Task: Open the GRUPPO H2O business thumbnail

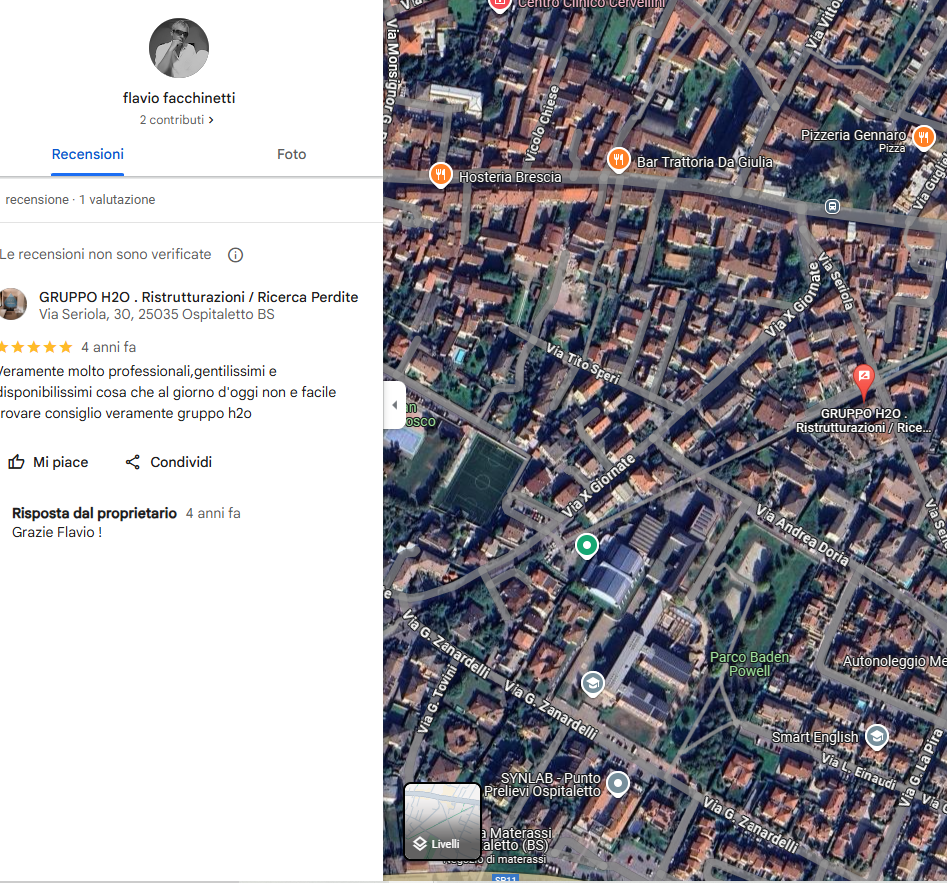Action: 12,304
